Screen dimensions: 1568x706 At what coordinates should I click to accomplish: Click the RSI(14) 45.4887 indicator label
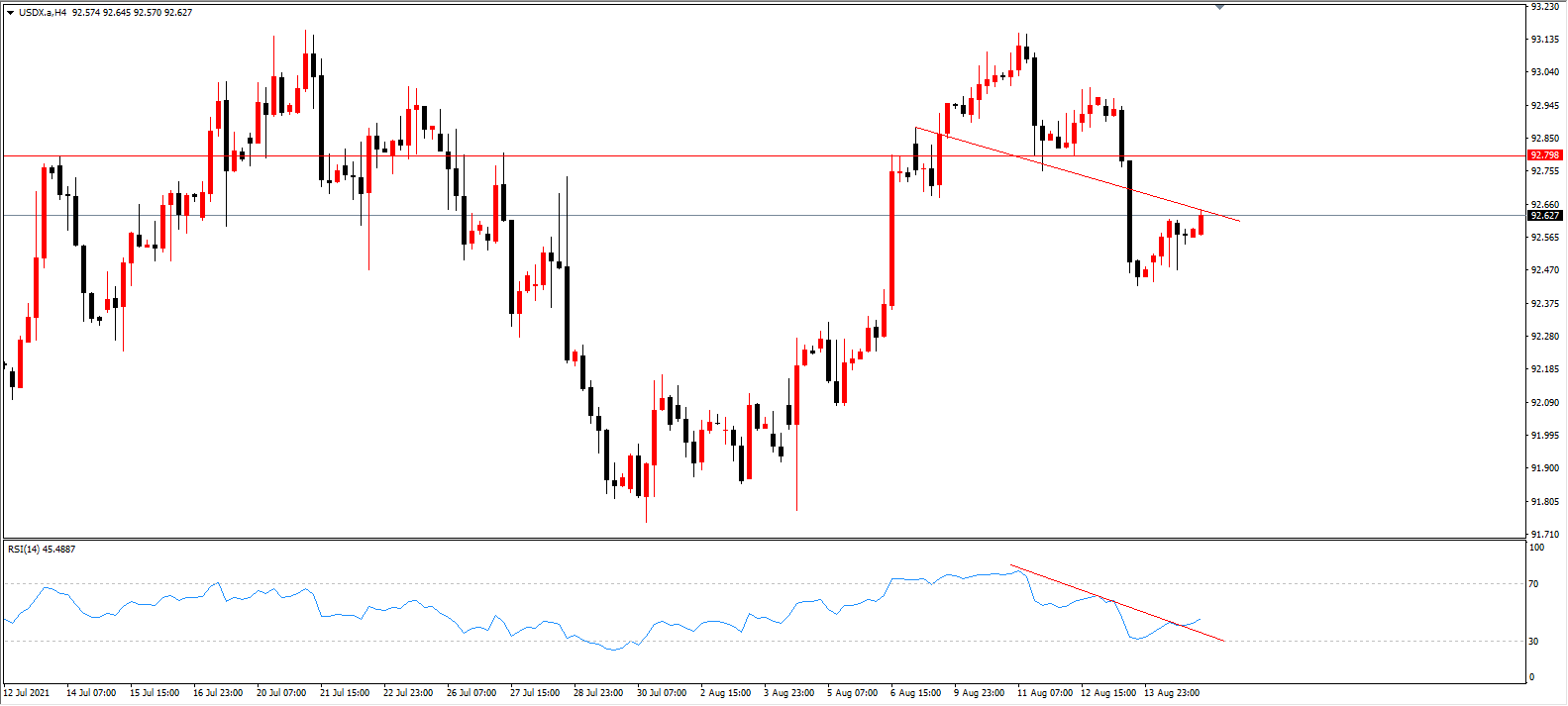click(x=42, y=549)
